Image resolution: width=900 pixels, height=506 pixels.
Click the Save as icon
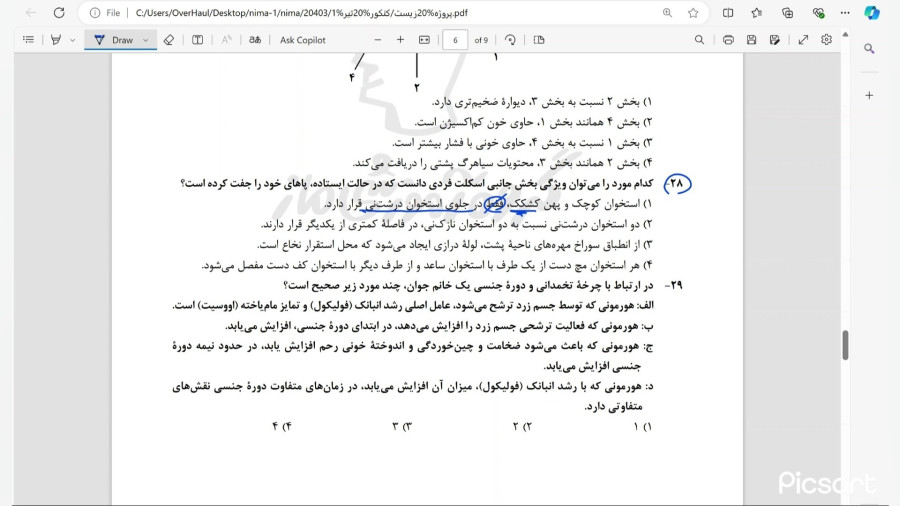775,40
